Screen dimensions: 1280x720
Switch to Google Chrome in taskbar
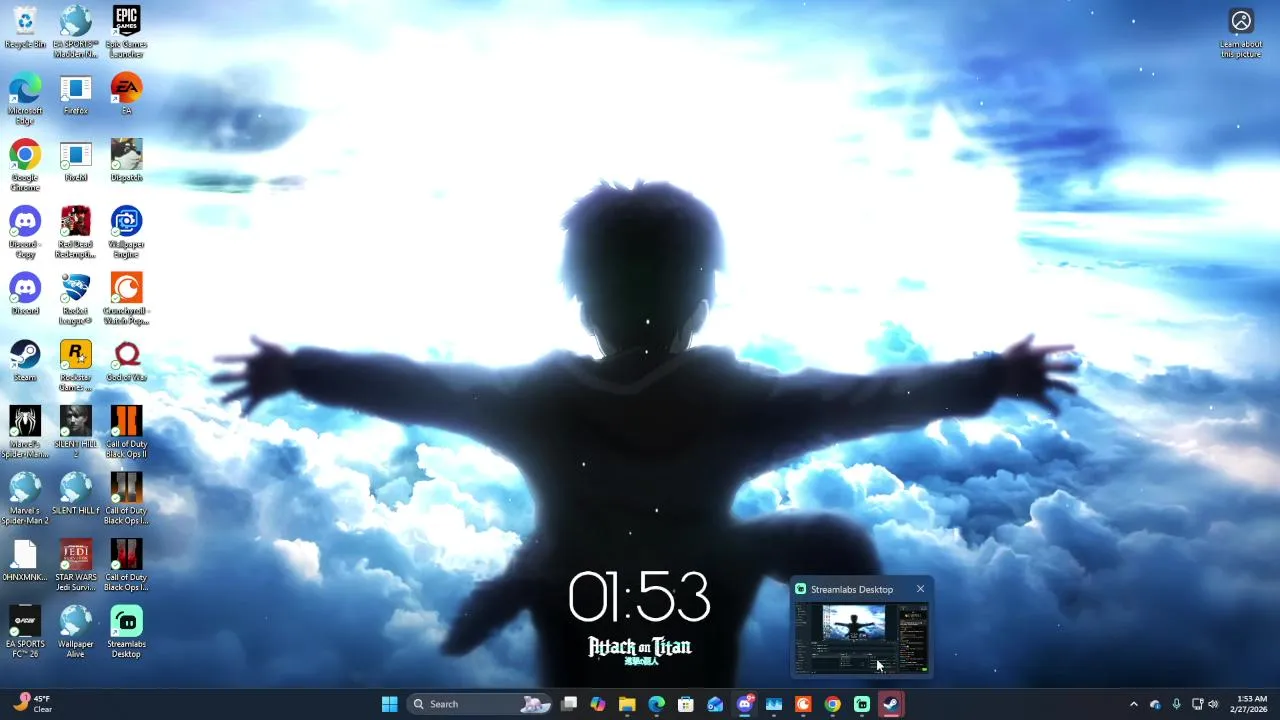(832, 704)
